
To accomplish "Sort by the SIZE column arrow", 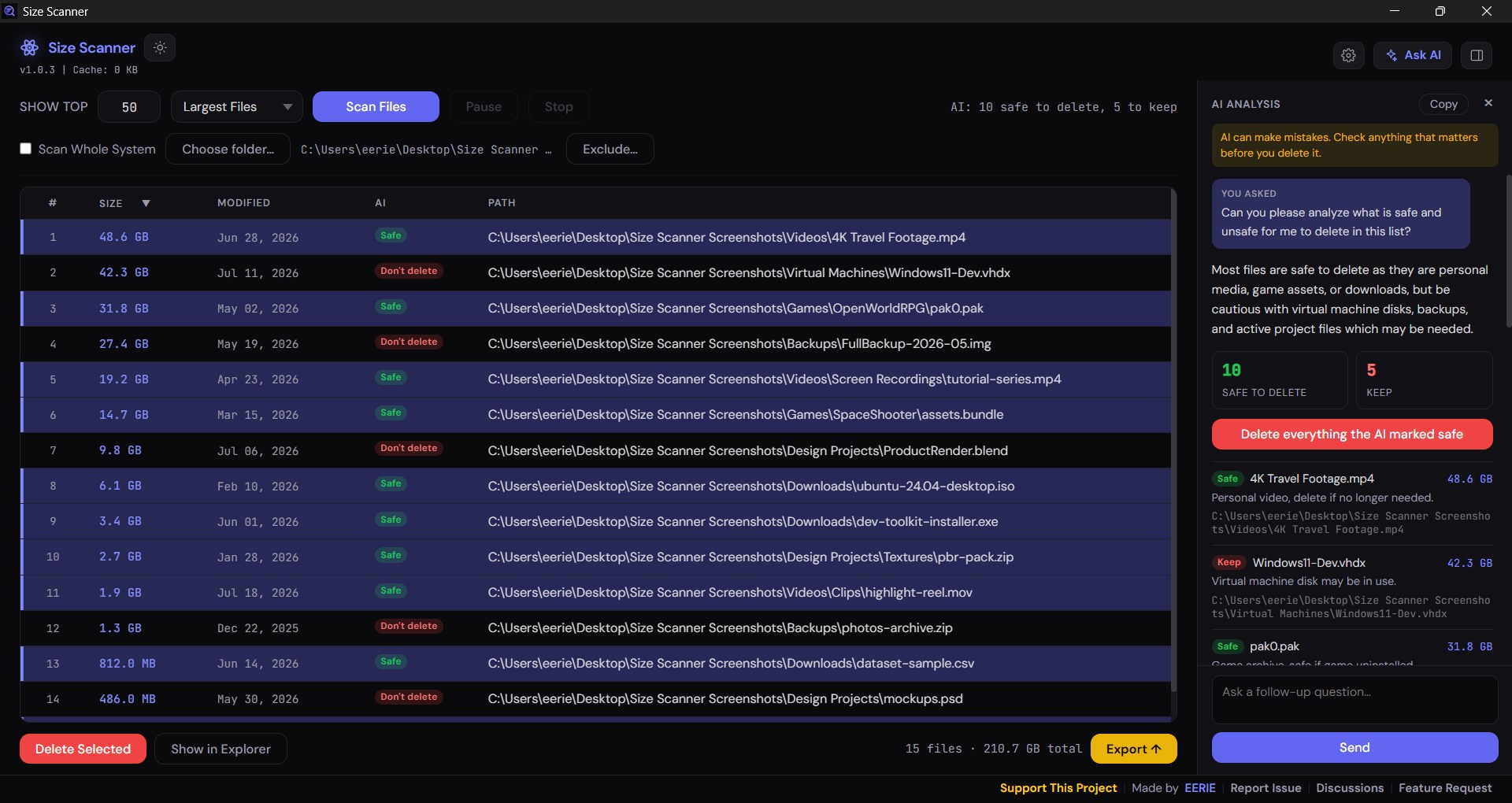I will 146,203.
